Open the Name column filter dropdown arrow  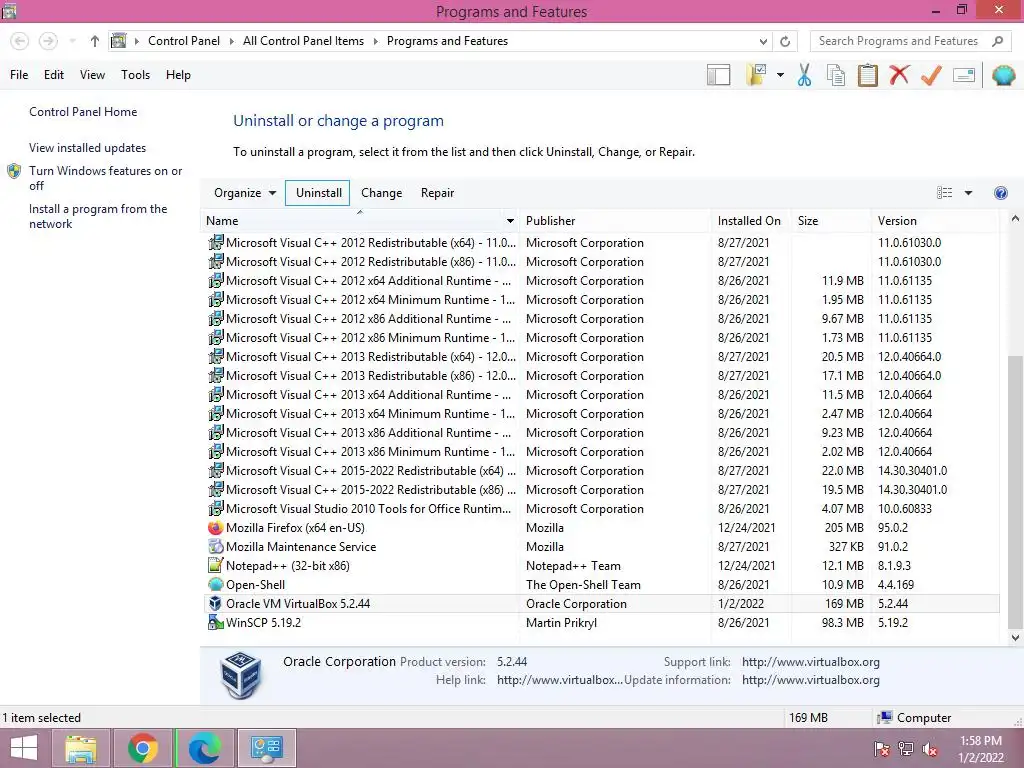click(510, 221)
